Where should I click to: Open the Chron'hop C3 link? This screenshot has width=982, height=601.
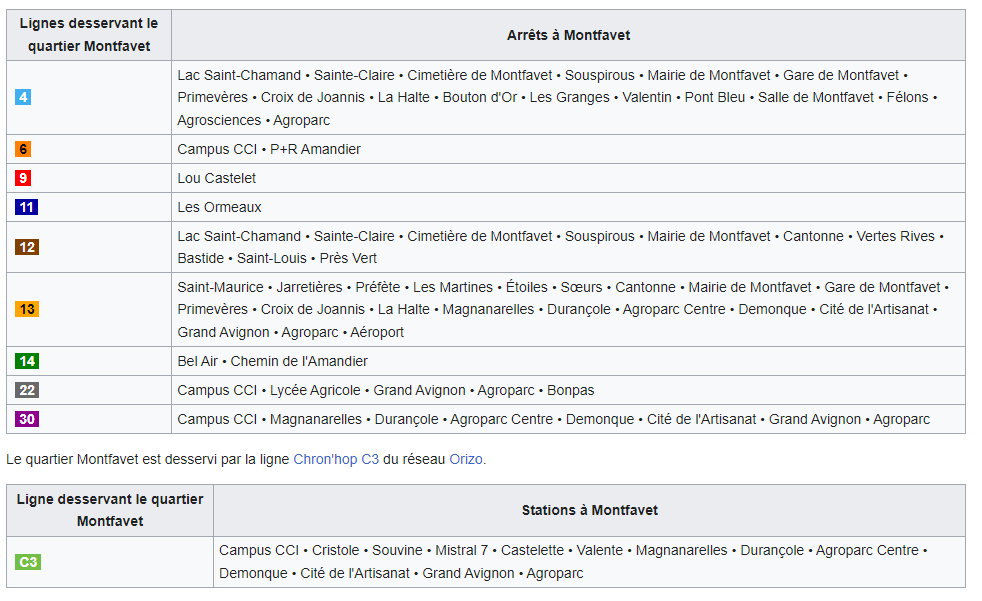(336, 459)
